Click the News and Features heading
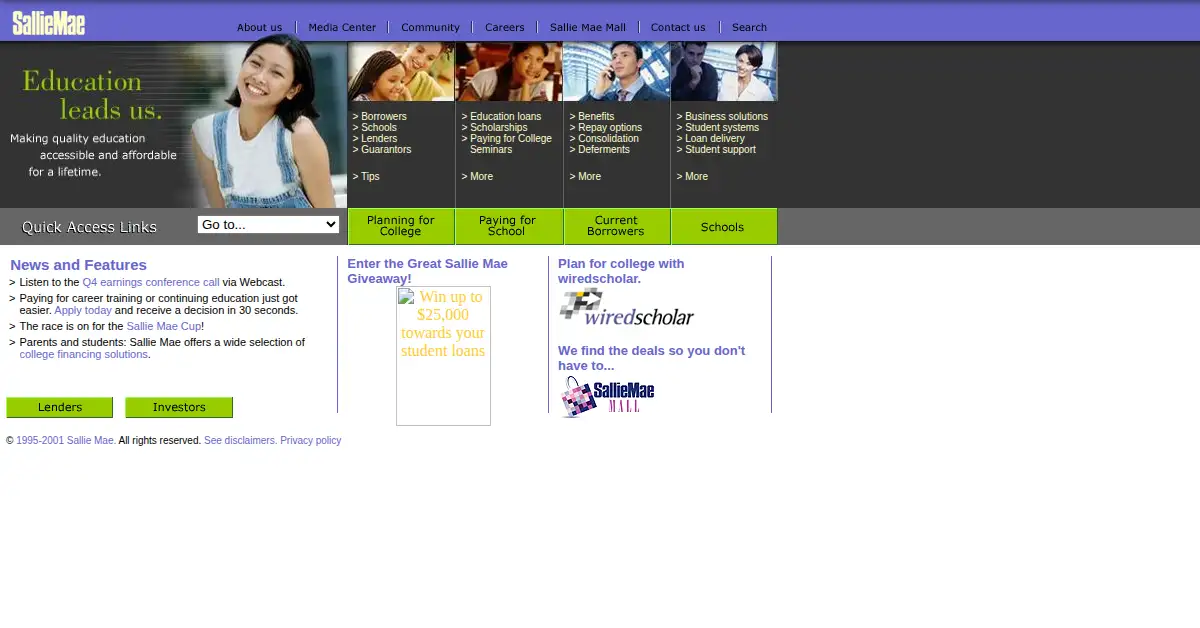1200x628 pixels. coord(79,265)
